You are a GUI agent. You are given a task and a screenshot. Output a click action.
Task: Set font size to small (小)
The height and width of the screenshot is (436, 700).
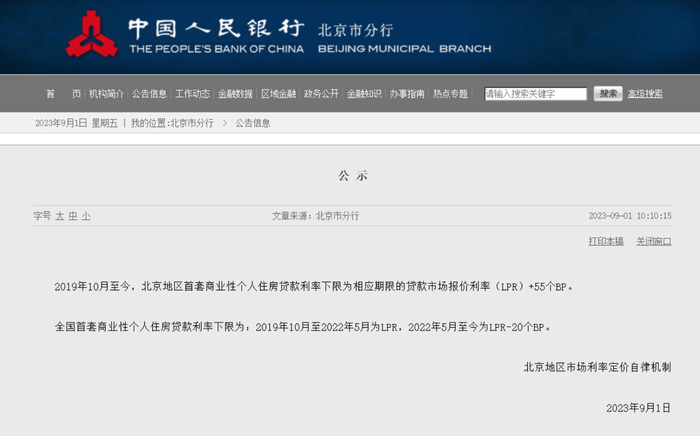86,216
